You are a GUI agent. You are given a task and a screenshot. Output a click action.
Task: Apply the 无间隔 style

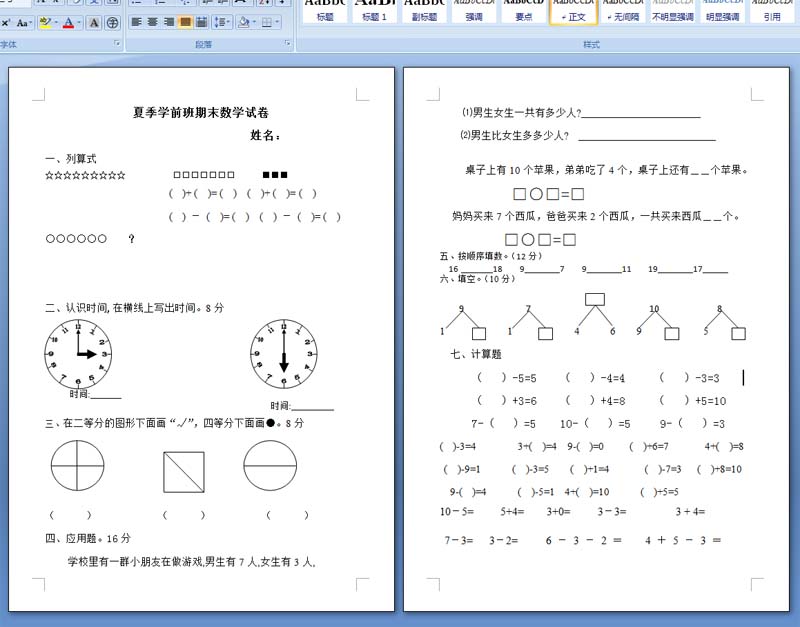(x=623, y=11)
